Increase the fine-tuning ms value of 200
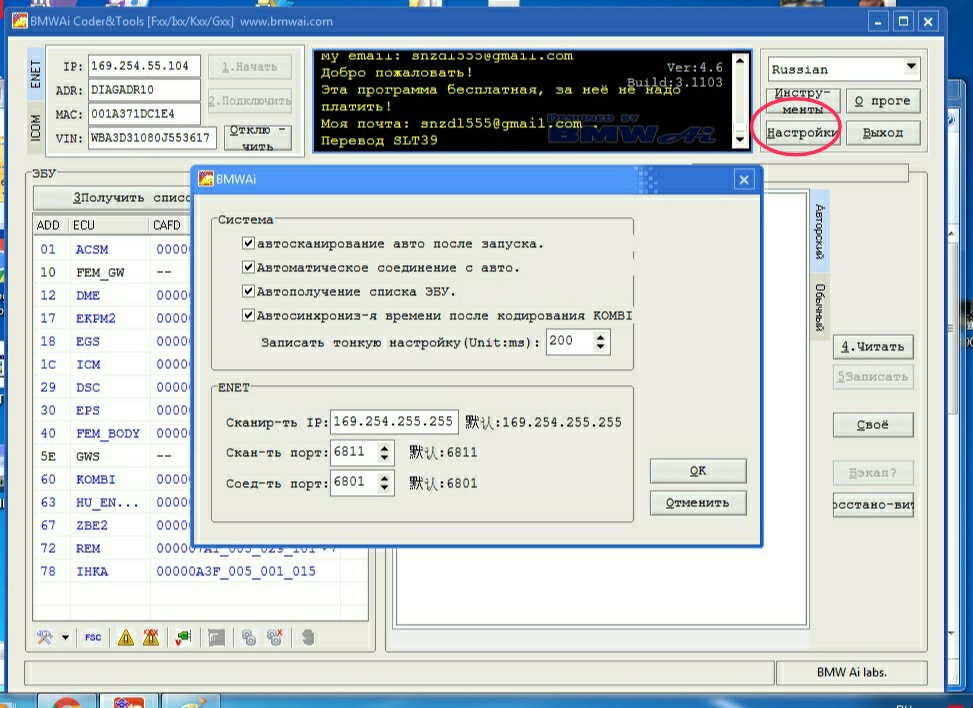Image resolution: width=973 pixels, height=708 pixels. [x=600, y=337]
